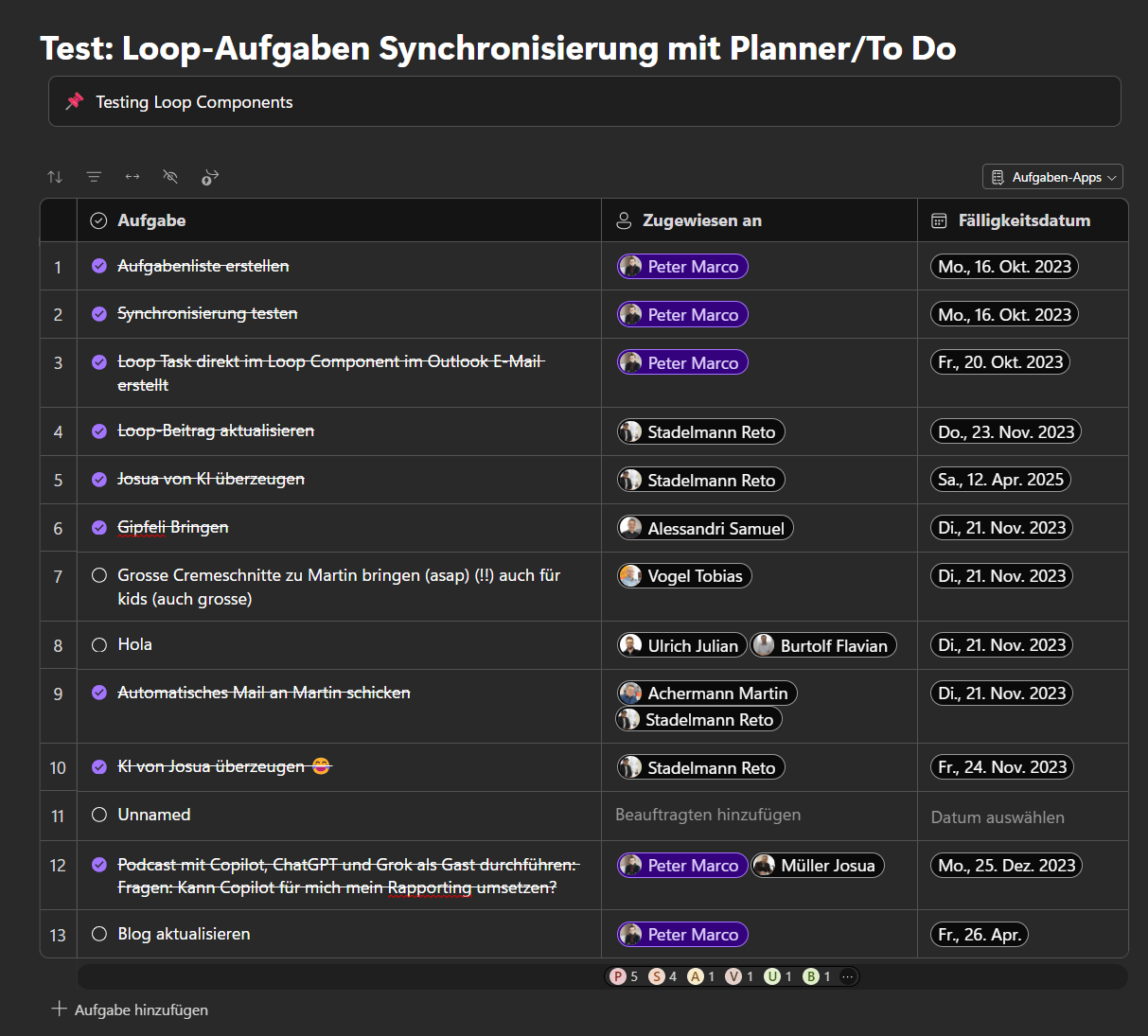Click the automation flow icon in the toolbar
Image resolution: width=1148 pixels, height=1036 pixels.
(209, 176)
